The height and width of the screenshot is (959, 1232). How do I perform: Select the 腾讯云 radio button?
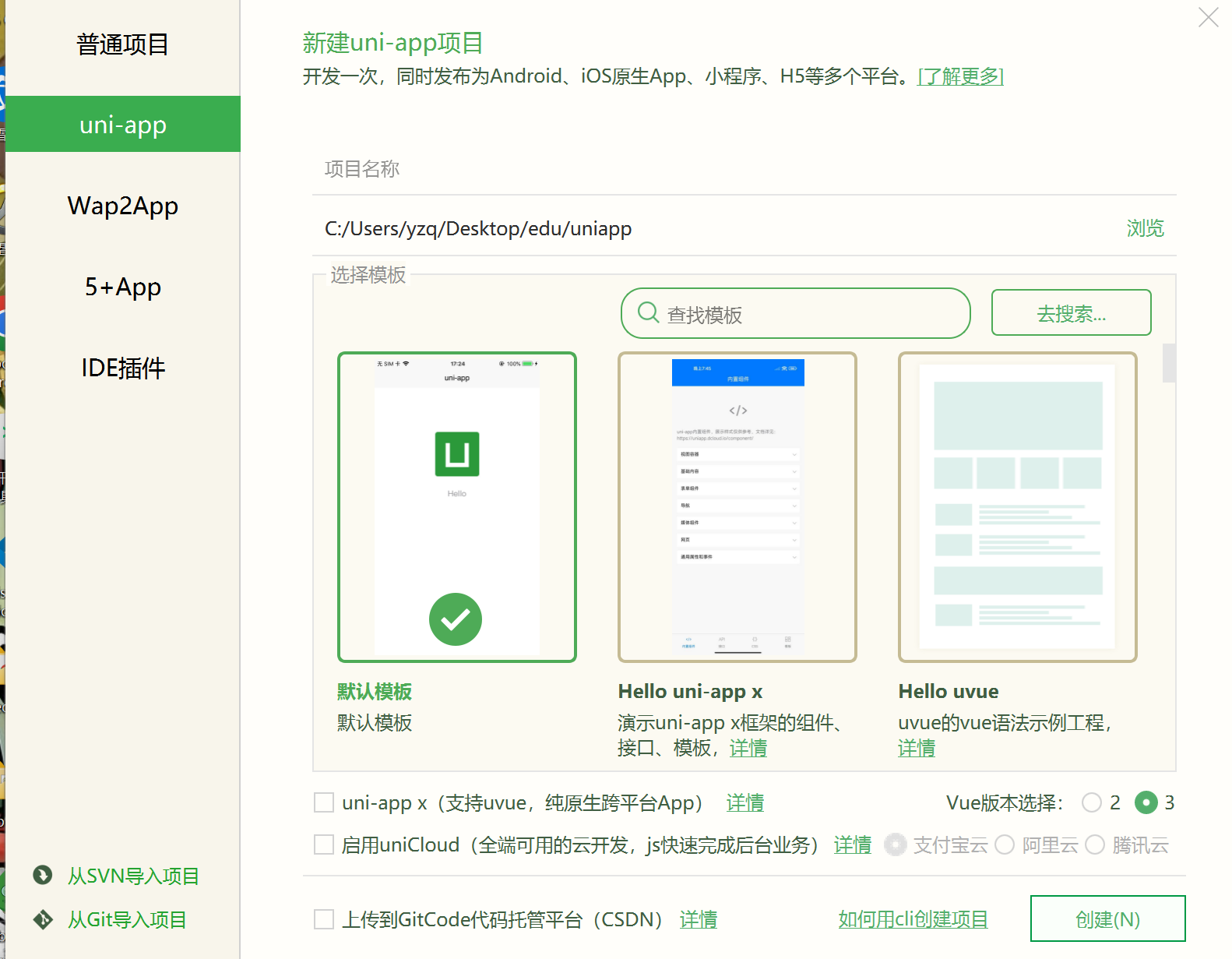click(1095, 844)
